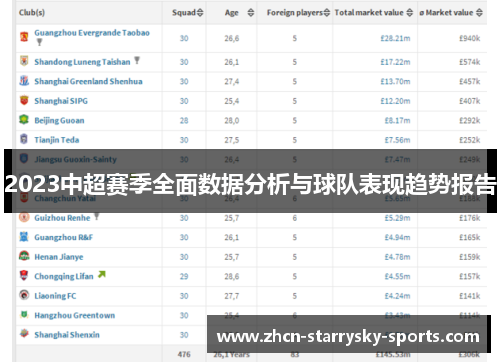
Task: Sort by Total market value arrows
Action: (410, 13)
